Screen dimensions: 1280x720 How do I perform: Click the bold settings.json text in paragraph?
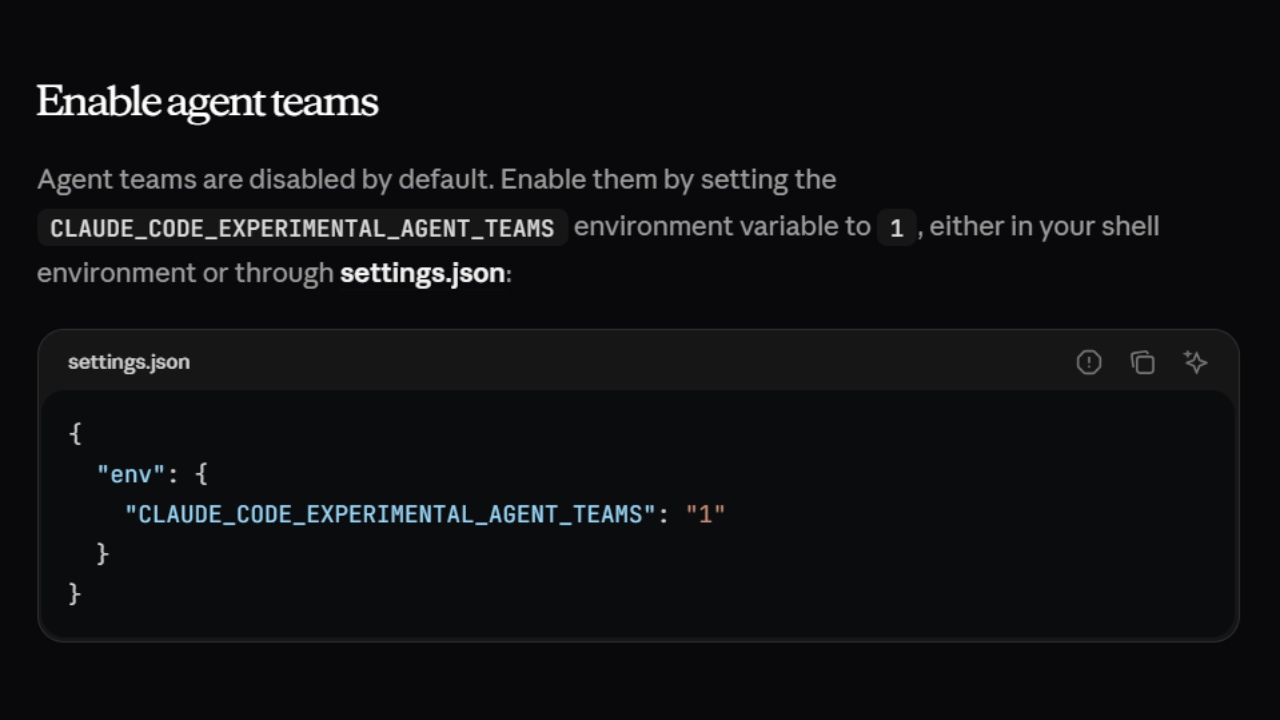click(422, 273)
